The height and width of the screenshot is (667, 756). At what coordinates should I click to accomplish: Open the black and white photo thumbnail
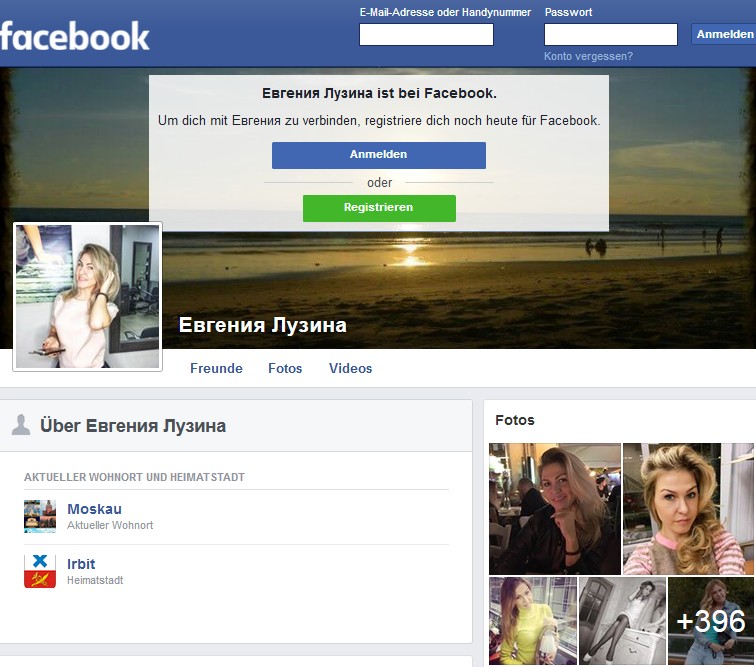click(622, 621)
